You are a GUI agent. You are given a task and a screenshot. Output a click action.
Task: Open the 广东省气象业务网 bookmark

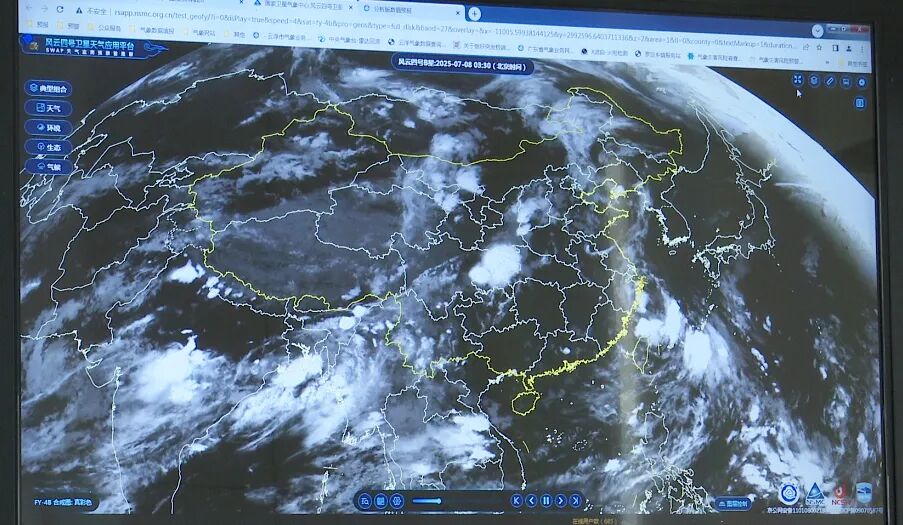click(545, 50)
